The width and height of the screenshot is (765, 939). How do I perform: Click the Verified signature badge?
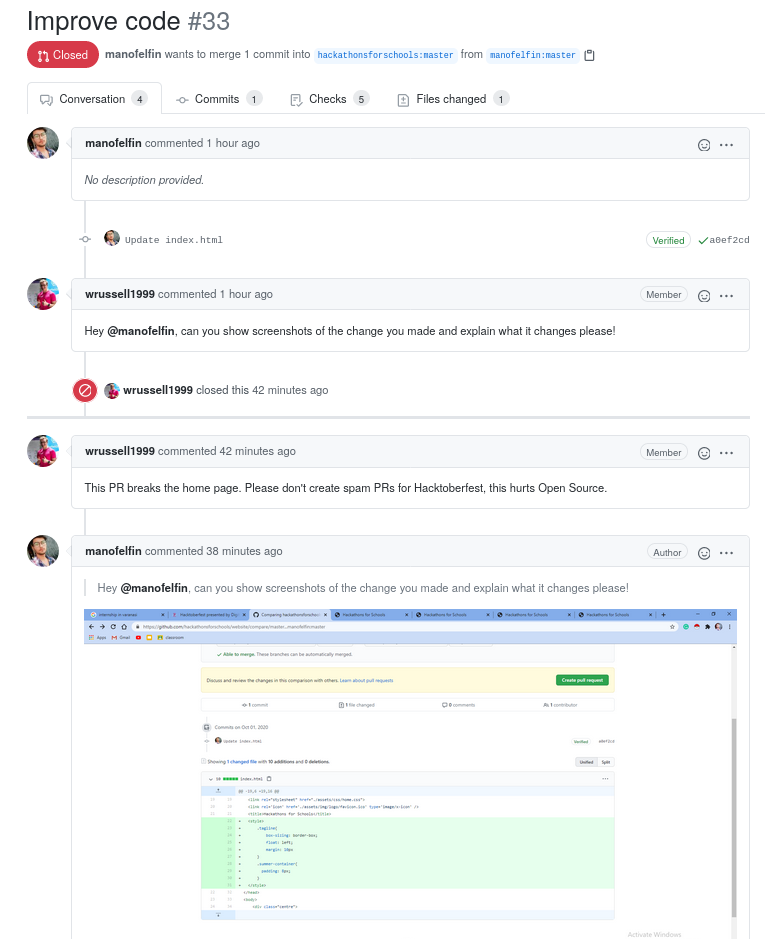coord(668,240)
